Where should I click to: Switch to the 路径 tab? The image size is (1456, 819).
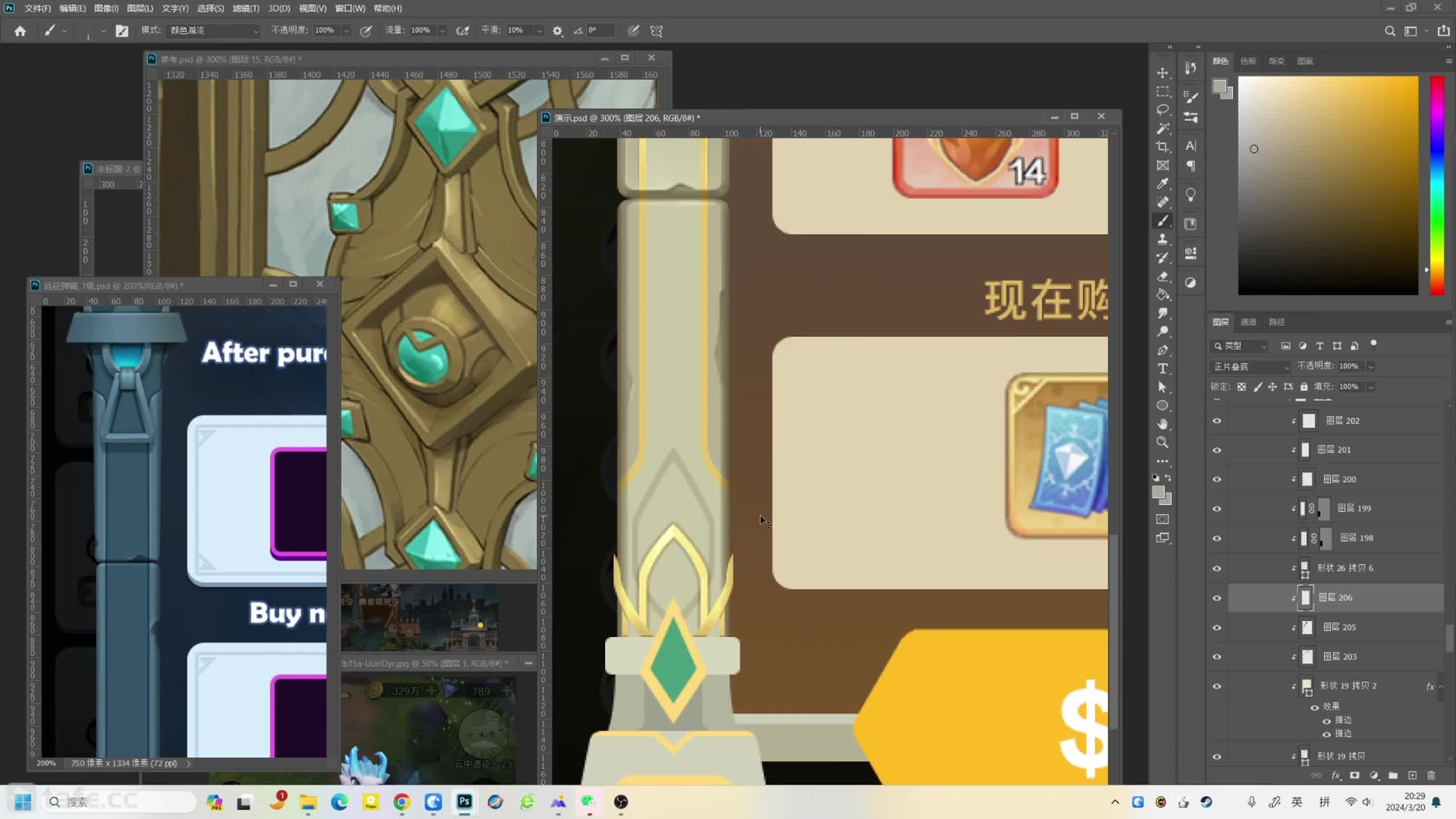1277,322
